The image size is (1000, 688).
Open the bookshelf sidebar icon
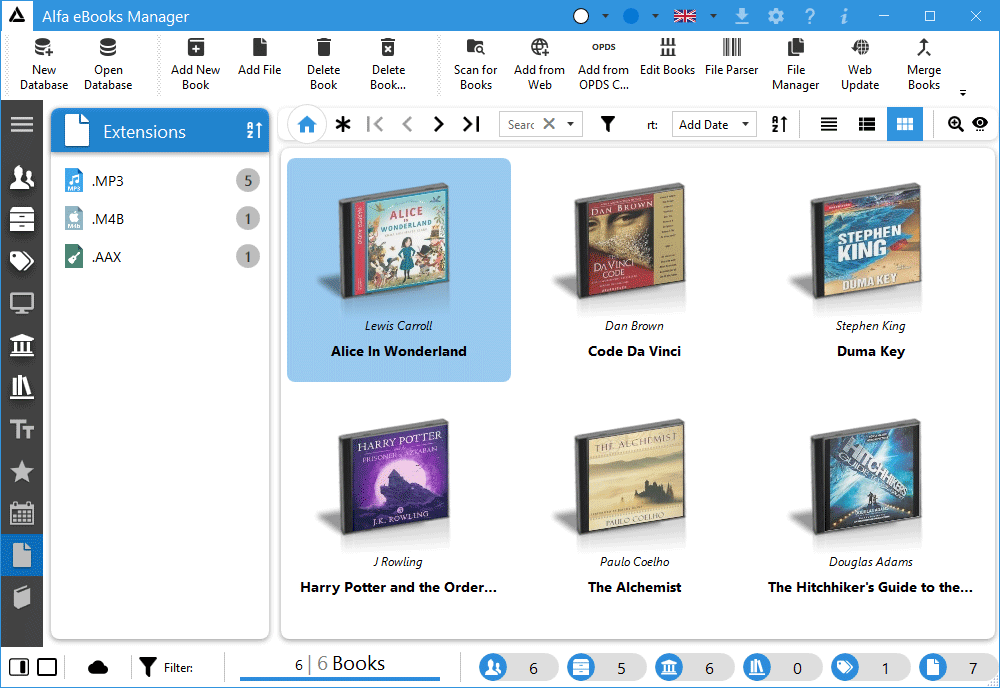[x=22, y=387]
